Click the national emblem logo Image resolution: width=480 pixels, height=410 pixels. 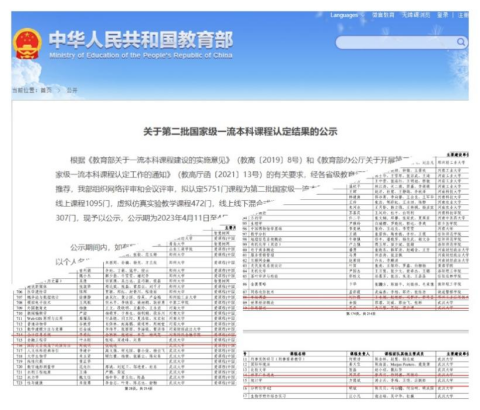click(x=27, y=44)
